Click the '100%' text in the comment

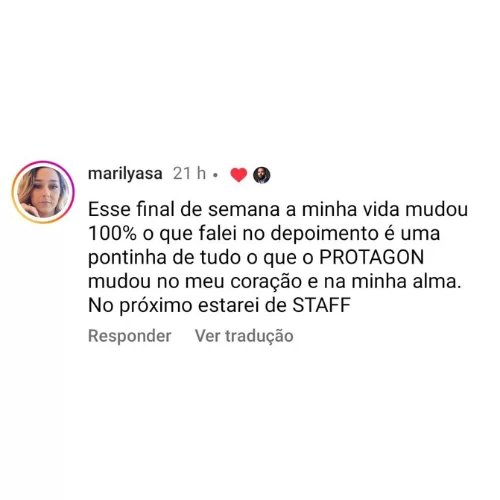coord(113,233)
